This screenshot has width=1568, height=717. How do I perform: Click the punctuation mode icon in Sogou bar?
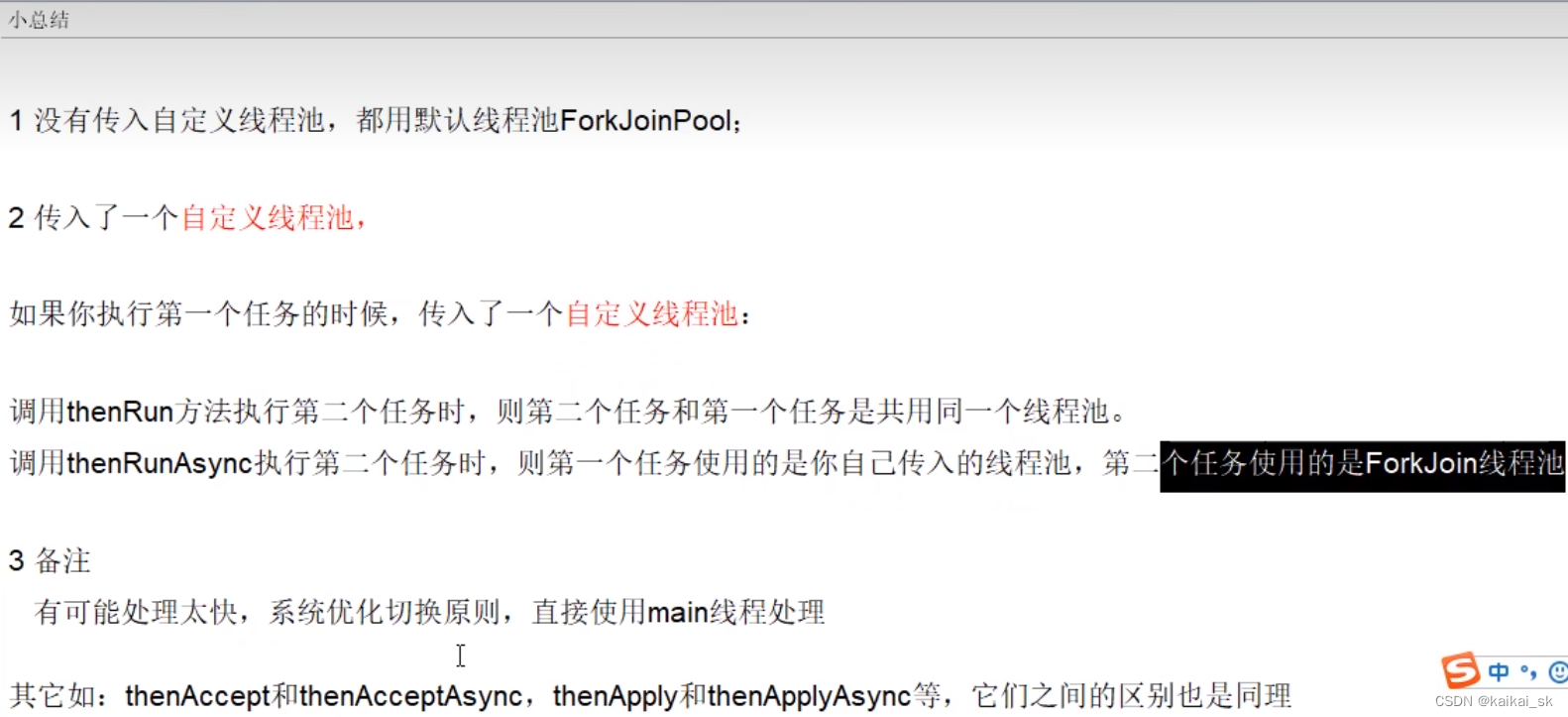[x=1528, y=672]
